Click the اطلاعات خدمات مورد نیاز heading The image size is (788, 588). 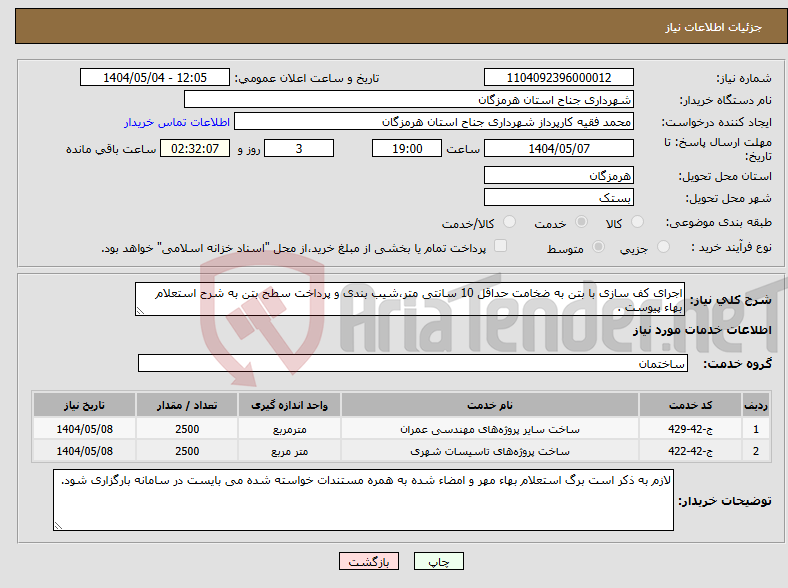click(x=702, y=330)
